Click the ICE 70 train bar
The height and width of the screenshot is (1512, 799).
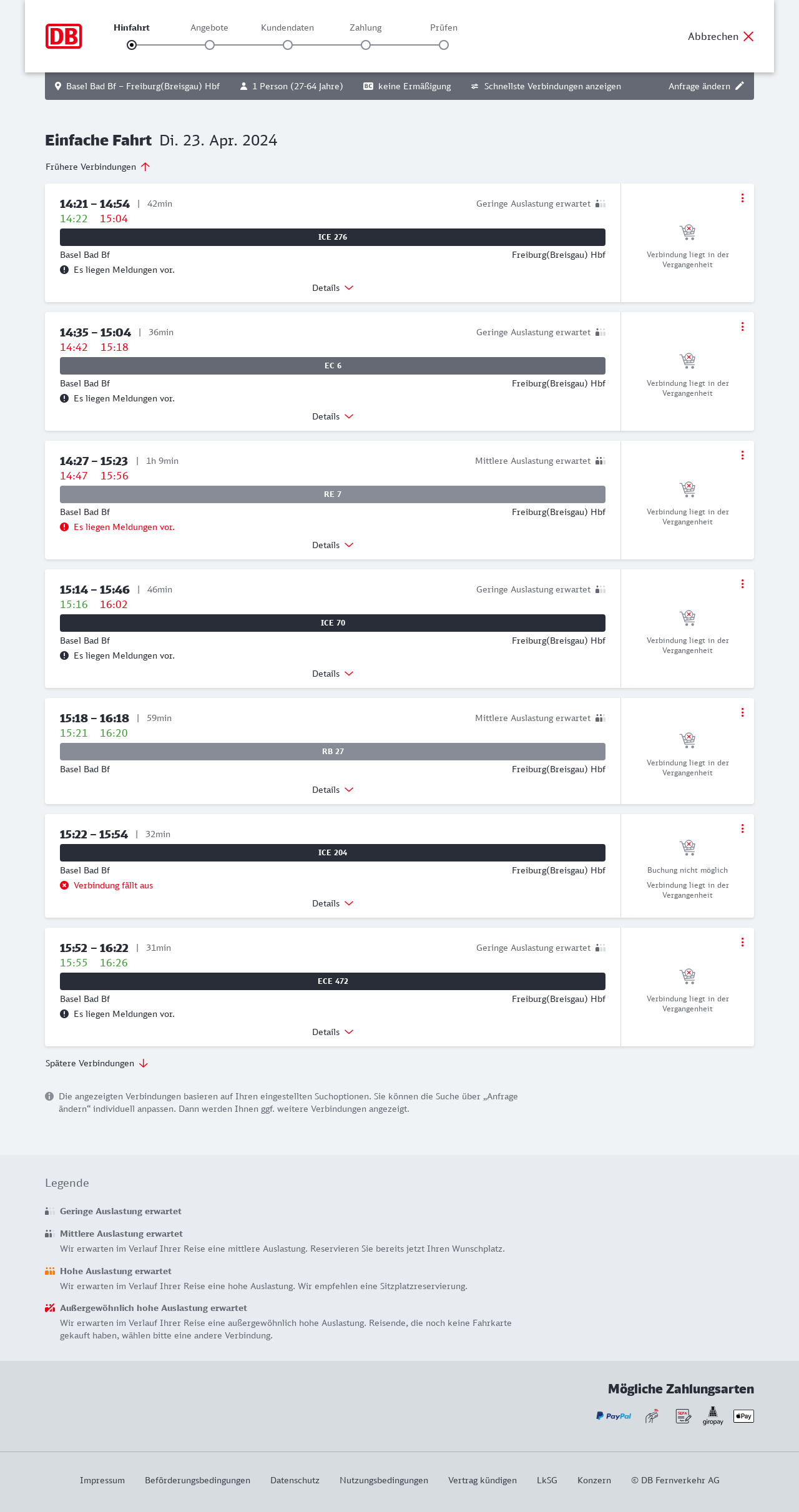[x=333, y=623]
